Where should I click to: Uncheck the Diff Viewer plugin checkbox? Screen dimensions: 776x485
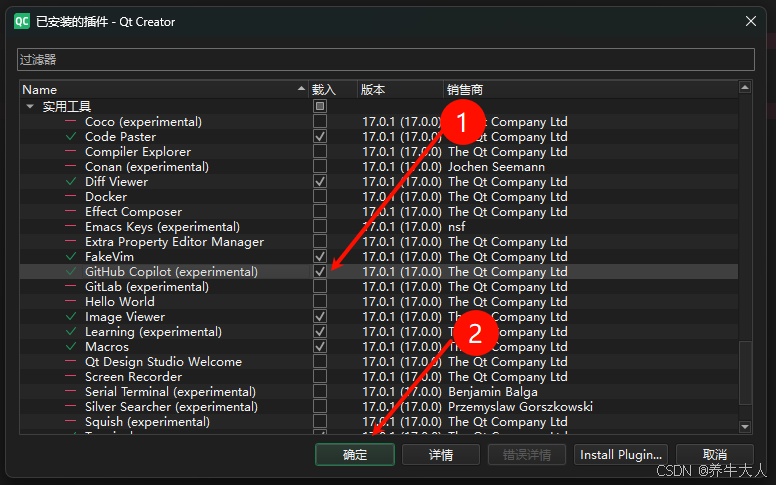(x=320, y=182)
